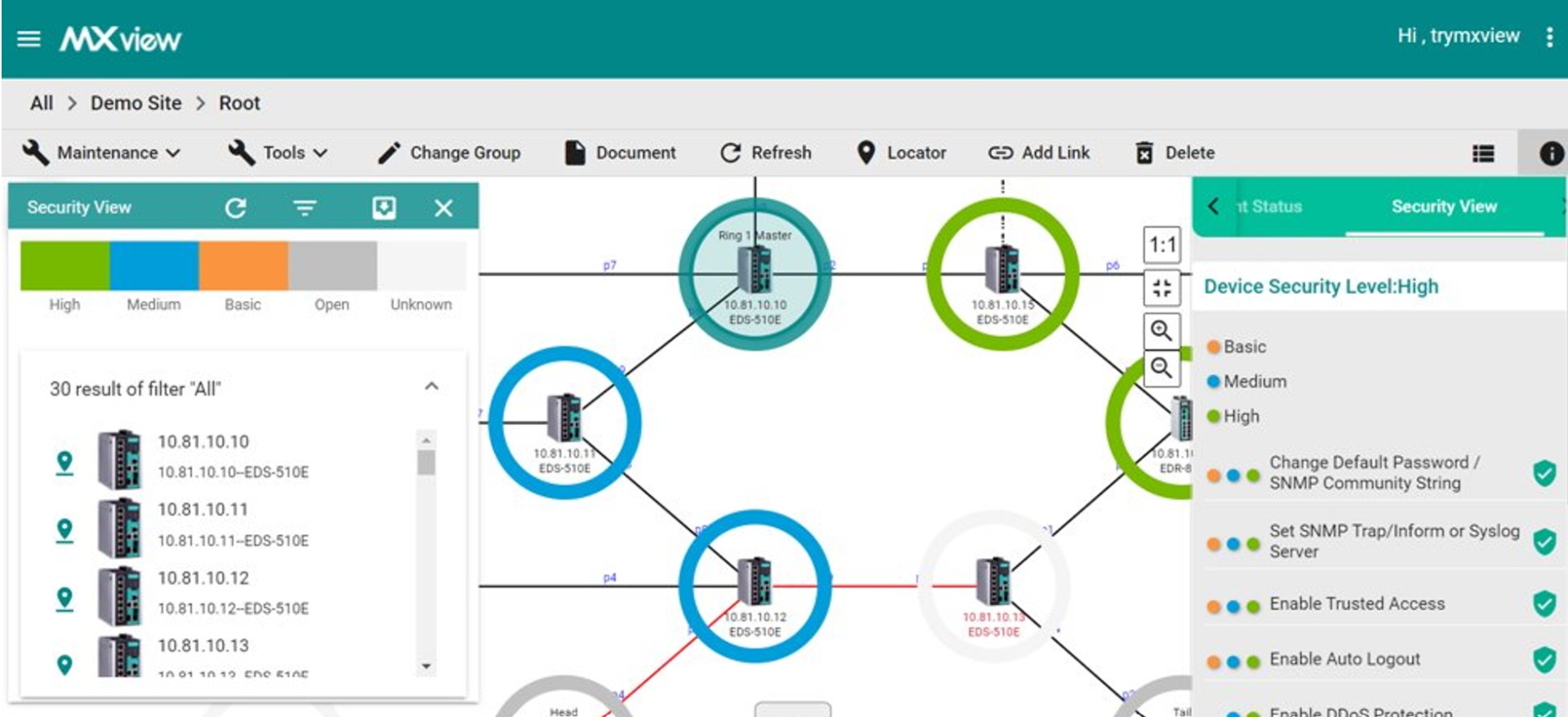The image size is (1568, 717).
Task: Click the MXview logo
Action: click(x=121, y=38)
